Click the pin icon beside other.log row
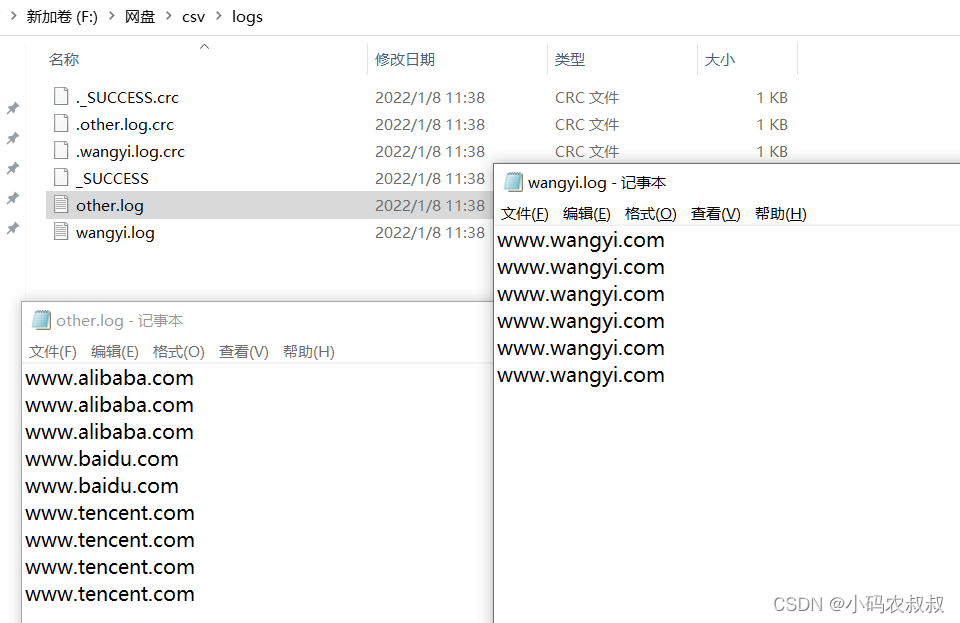This screenshot has width=960, height=623. coord(12,198)
